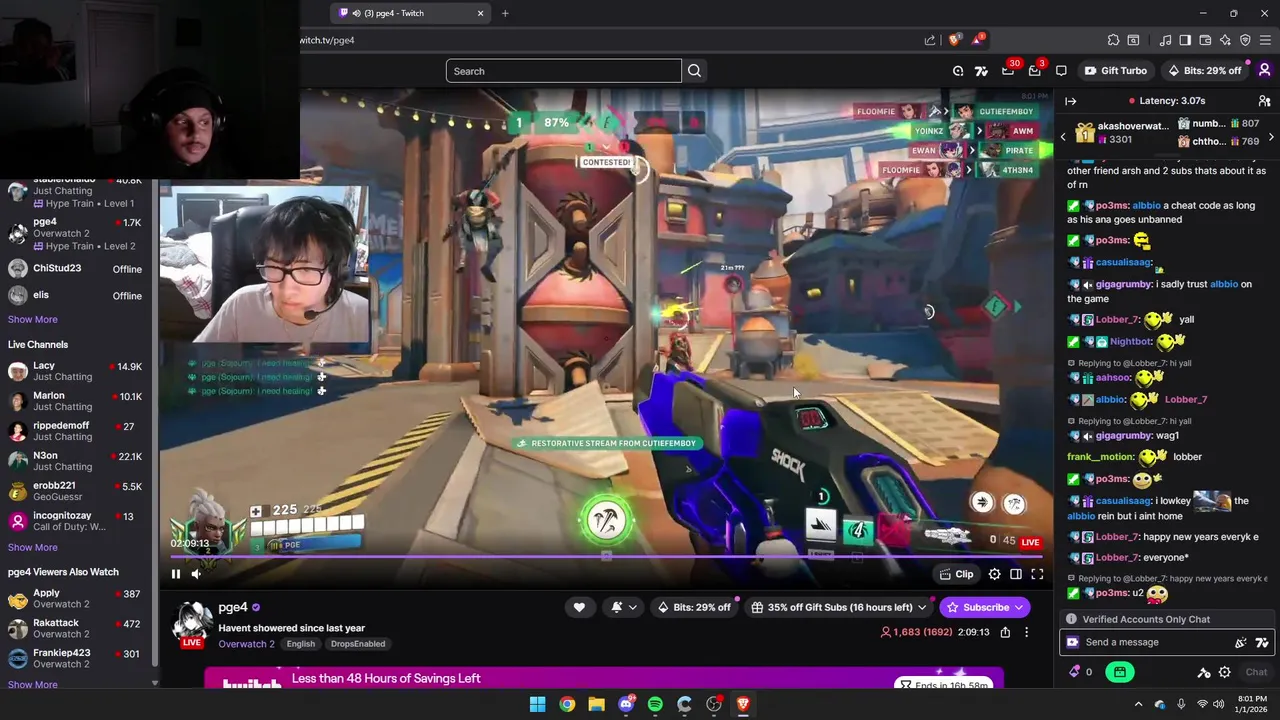Open Brave Shields lion icon
The height and width of the screenshot is (720, 1280).
click(x=954, y=40)
